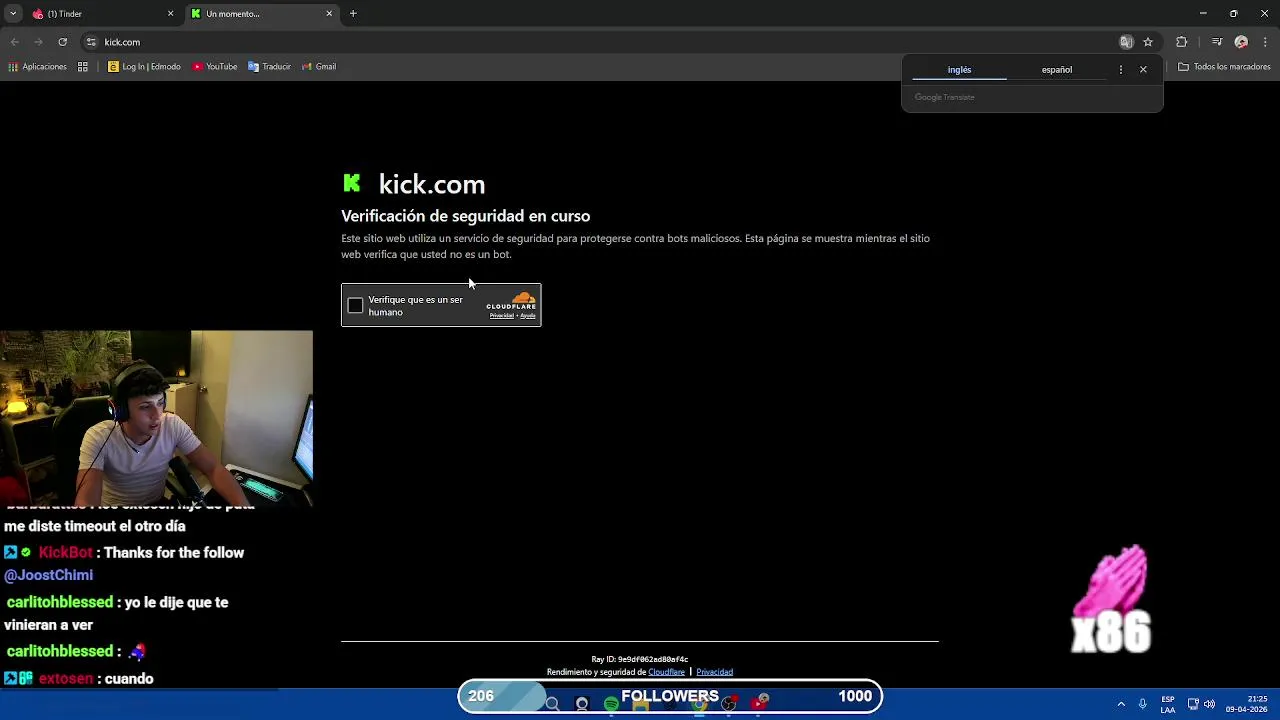Image resolution: width=1280 pixels, height=720 pixels.
Task: Open the Chrome three-dot menu
Action: coord(1265,42)
